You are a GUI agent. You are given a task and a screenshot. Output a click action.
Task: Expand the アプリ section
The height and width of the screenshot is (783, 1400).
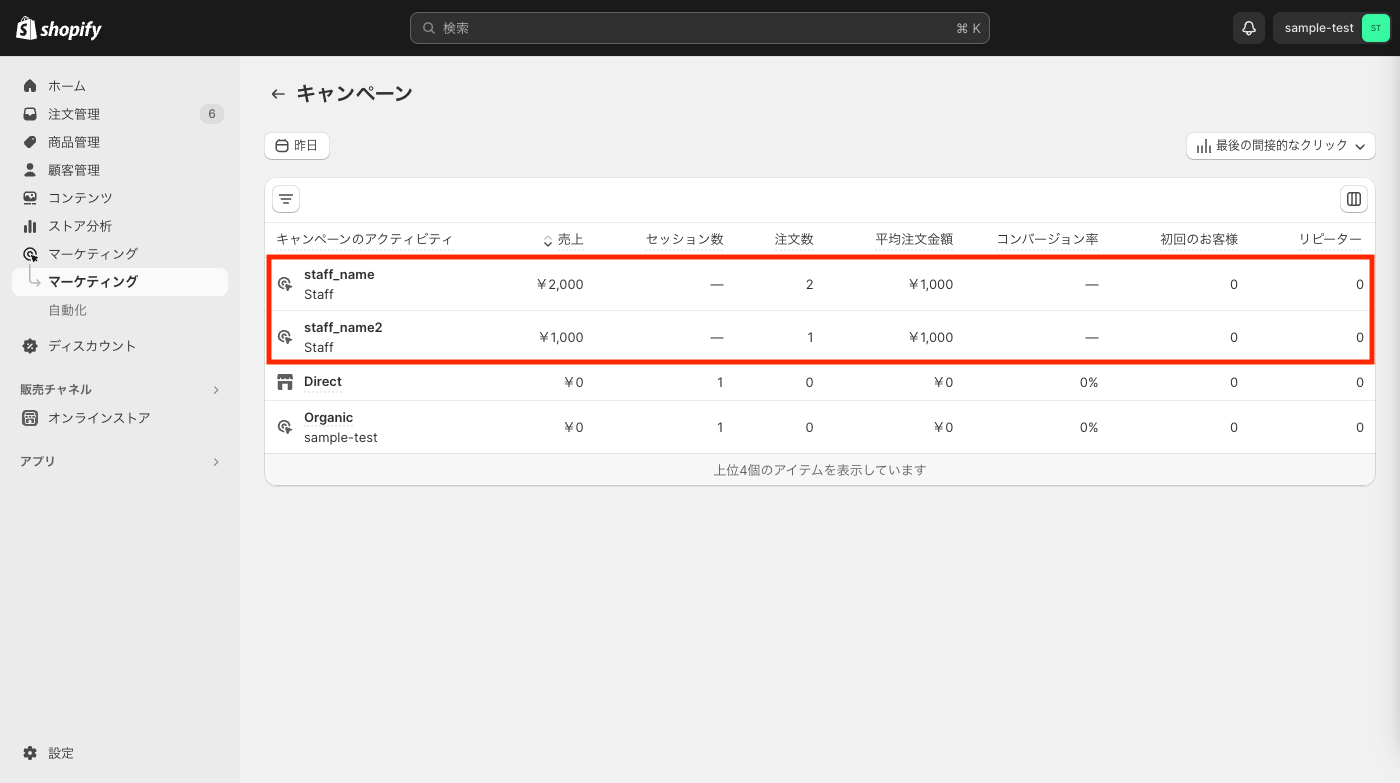pos(216,462)
